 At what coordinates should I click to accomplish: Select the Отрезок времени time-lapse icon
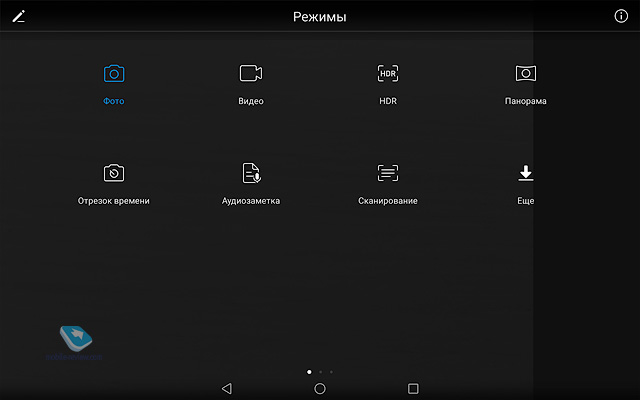point(114,173)
